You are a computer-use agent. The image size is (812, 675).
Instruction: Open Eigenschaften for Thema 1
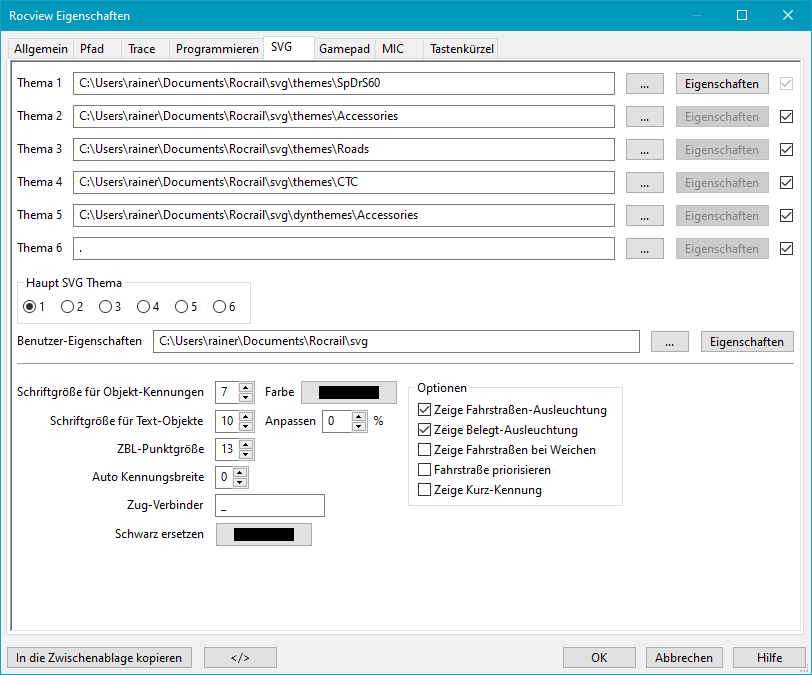tap(722, 84)
